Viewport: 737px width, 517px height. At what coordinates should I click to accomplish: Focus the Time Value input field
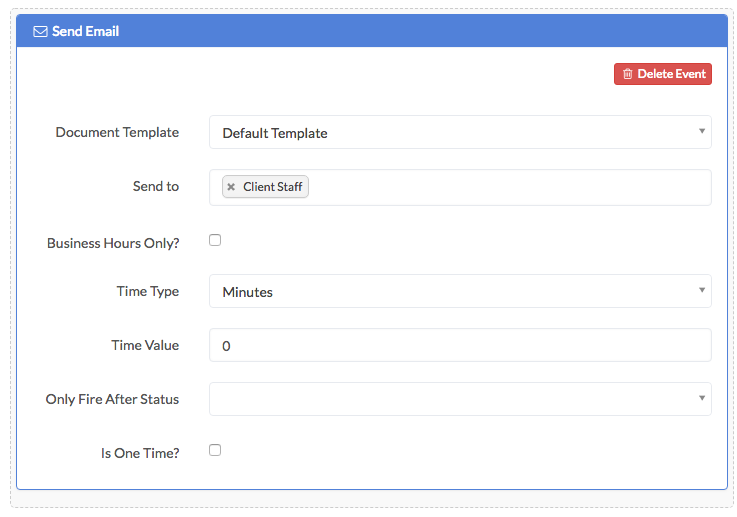[460, 346]
